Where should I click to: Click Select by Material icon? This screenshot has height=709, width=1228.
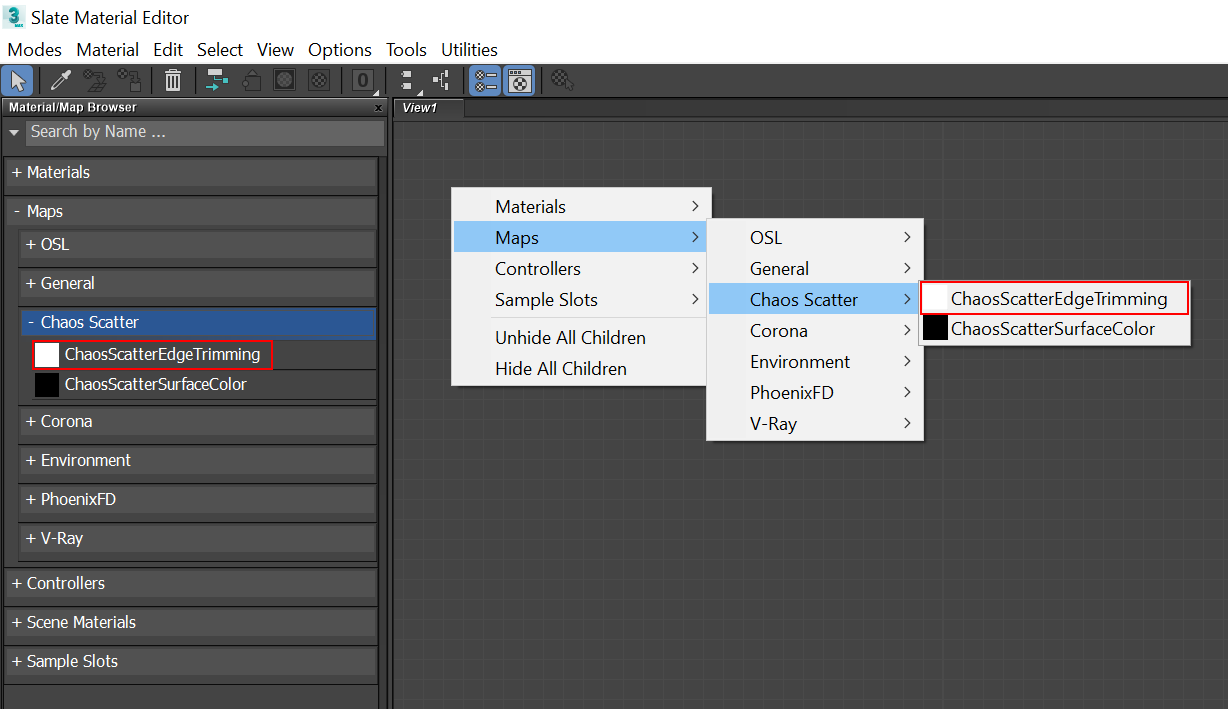pos(563,81)
